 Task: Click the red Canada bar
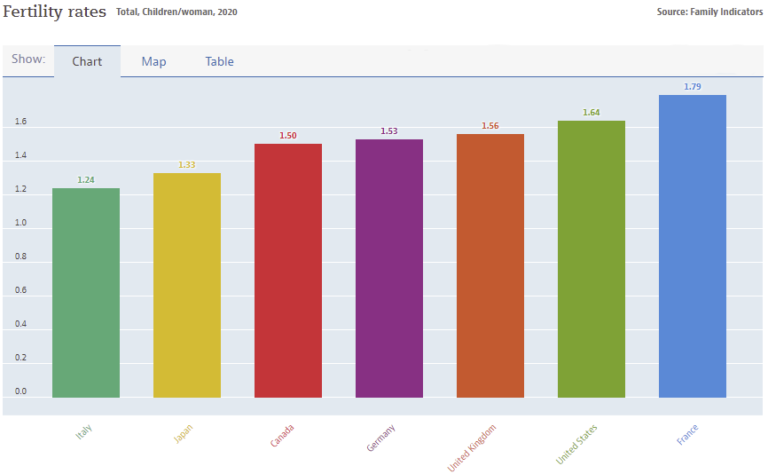288,270
